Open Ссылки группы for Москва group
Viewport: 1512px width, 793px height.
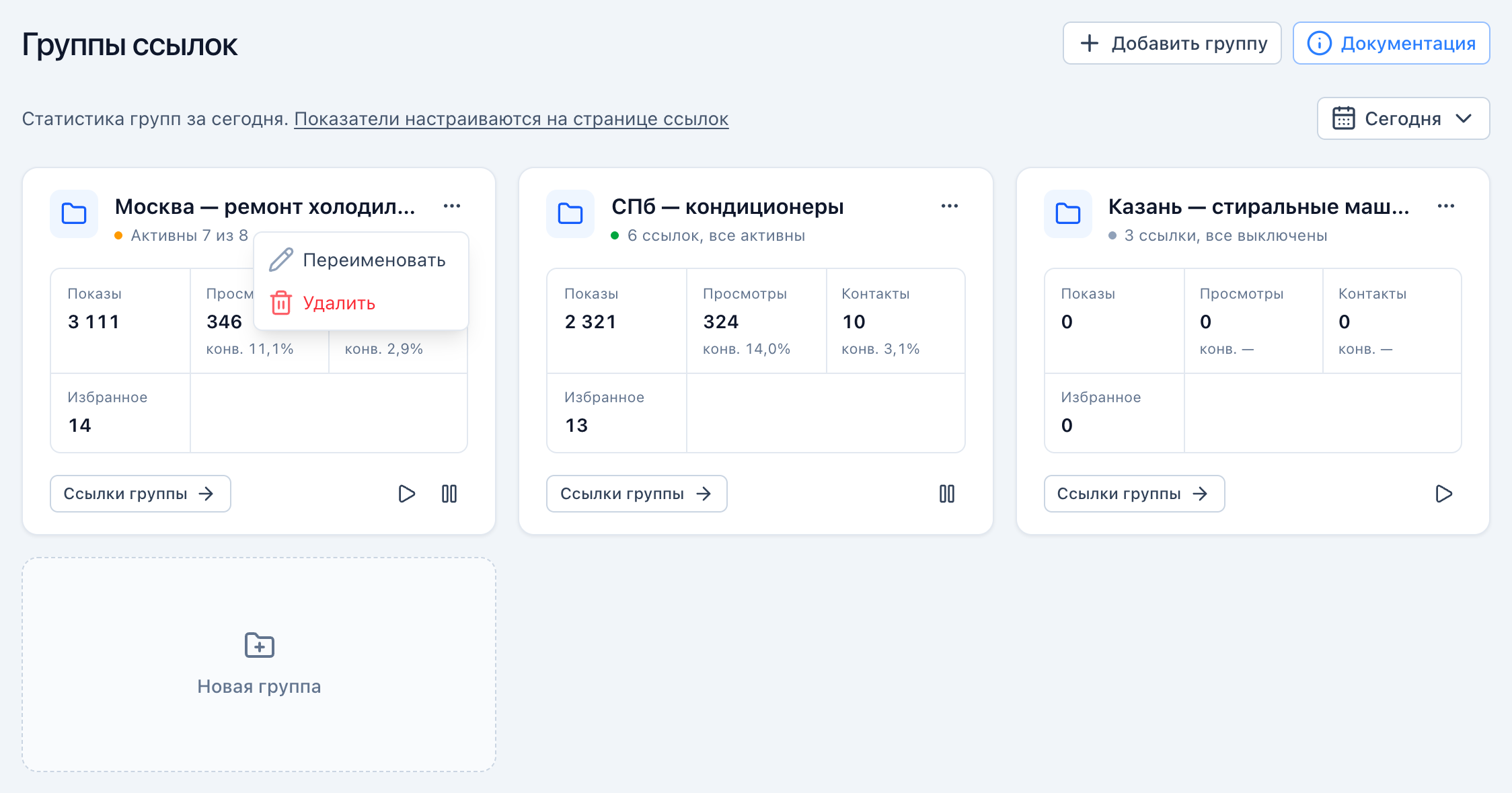point(141,494)
